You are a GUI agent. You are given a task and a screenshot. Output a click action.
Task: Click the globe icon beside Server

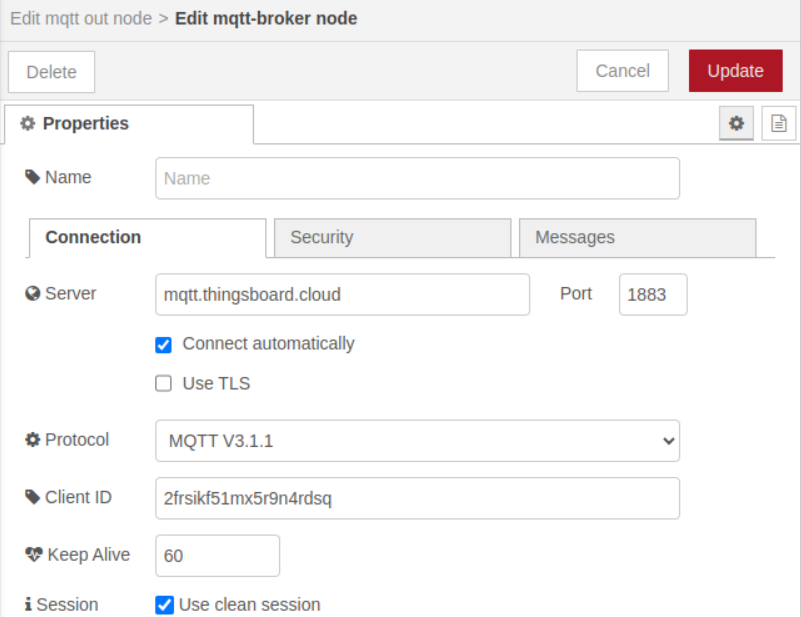coord(33,294)
